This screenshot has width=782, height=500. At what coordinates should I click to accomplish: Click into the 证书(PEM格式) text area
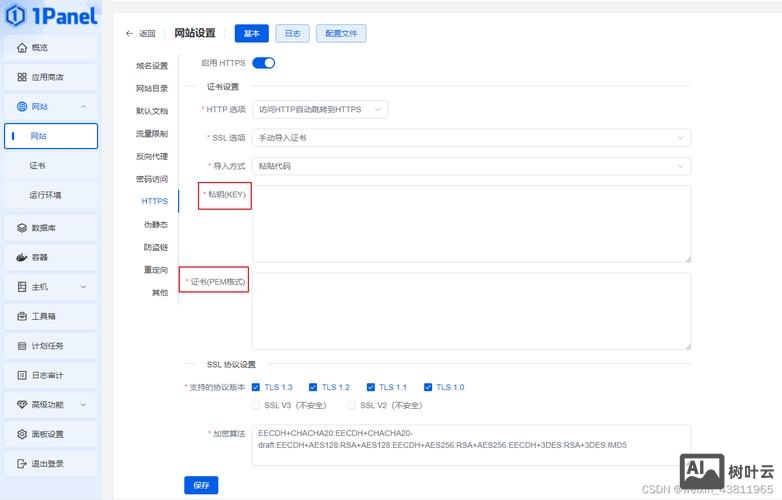click(471, 311)
